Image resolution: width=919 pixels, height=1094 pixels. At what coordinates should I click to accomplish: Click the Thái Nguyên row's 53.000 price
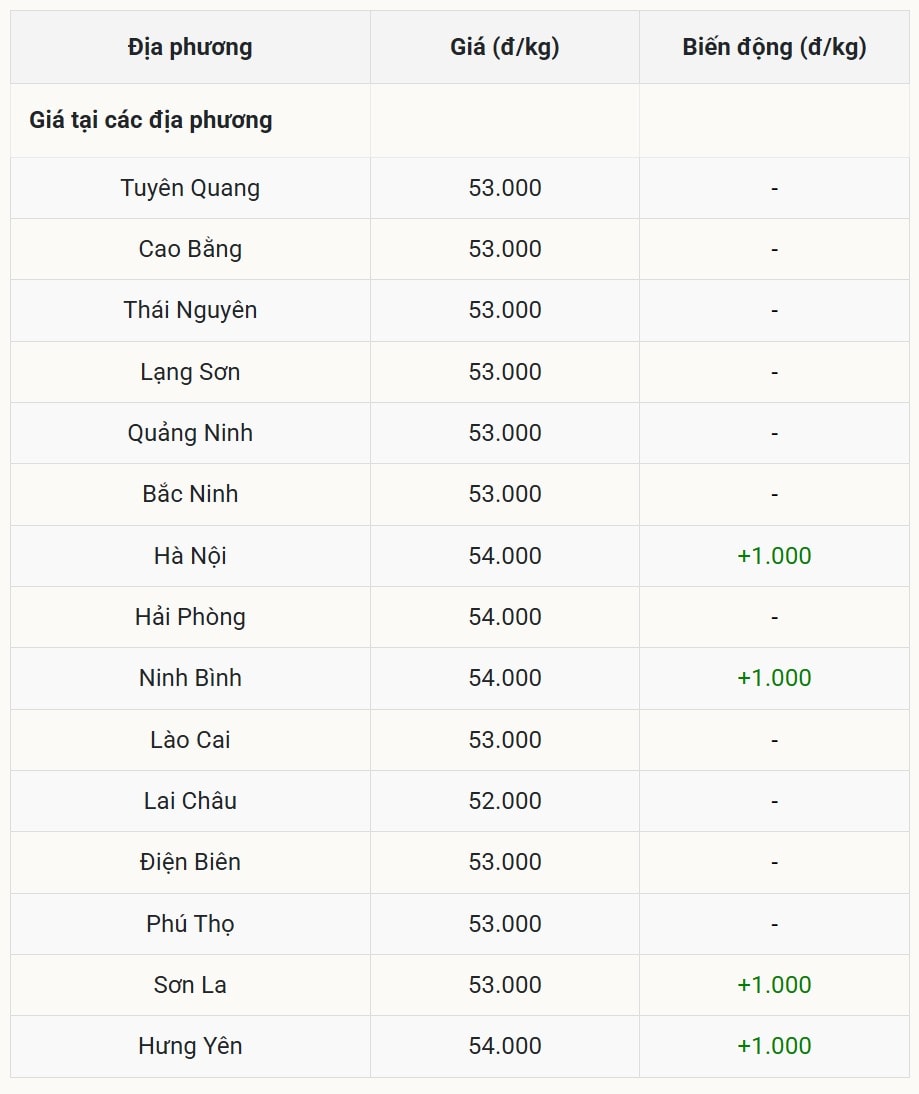[x=505, y=310]
